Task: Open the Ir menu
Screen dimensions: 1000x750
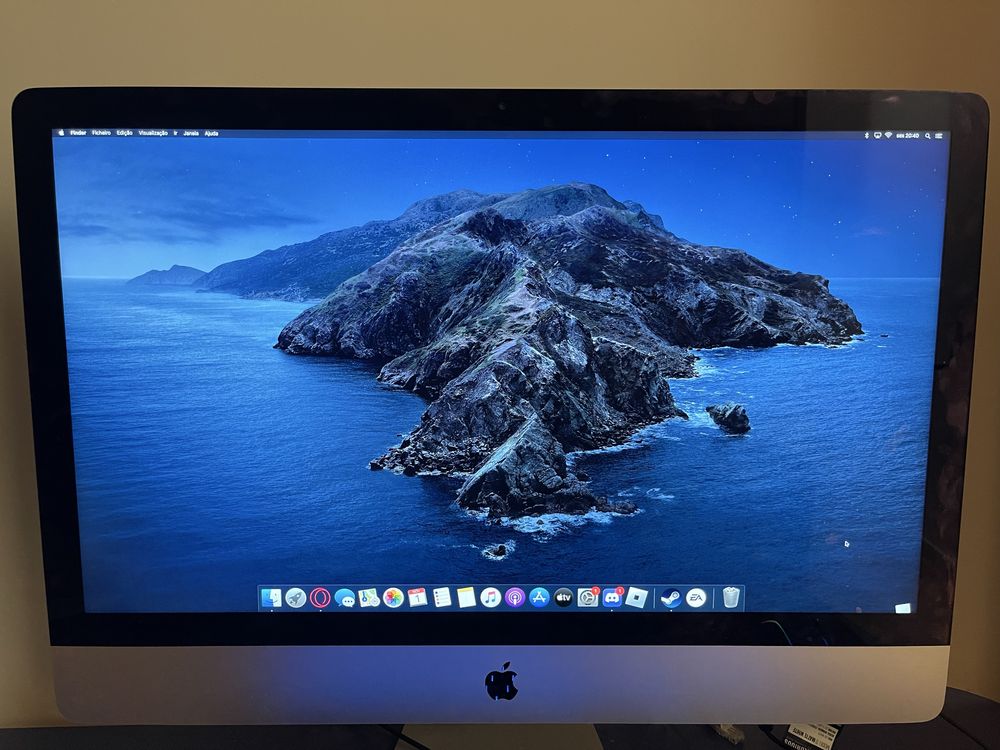Action: pos(175,133)
